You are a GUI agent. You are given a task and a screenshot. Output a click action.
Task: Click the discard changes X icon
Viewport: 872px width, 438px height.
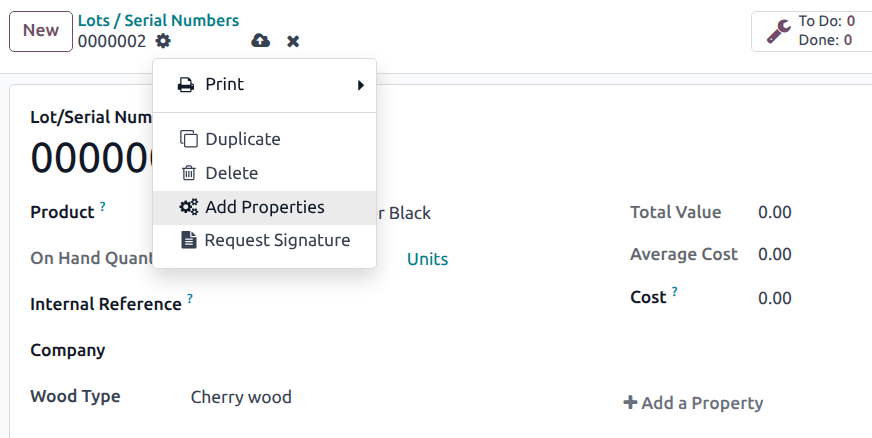(293, 41)
